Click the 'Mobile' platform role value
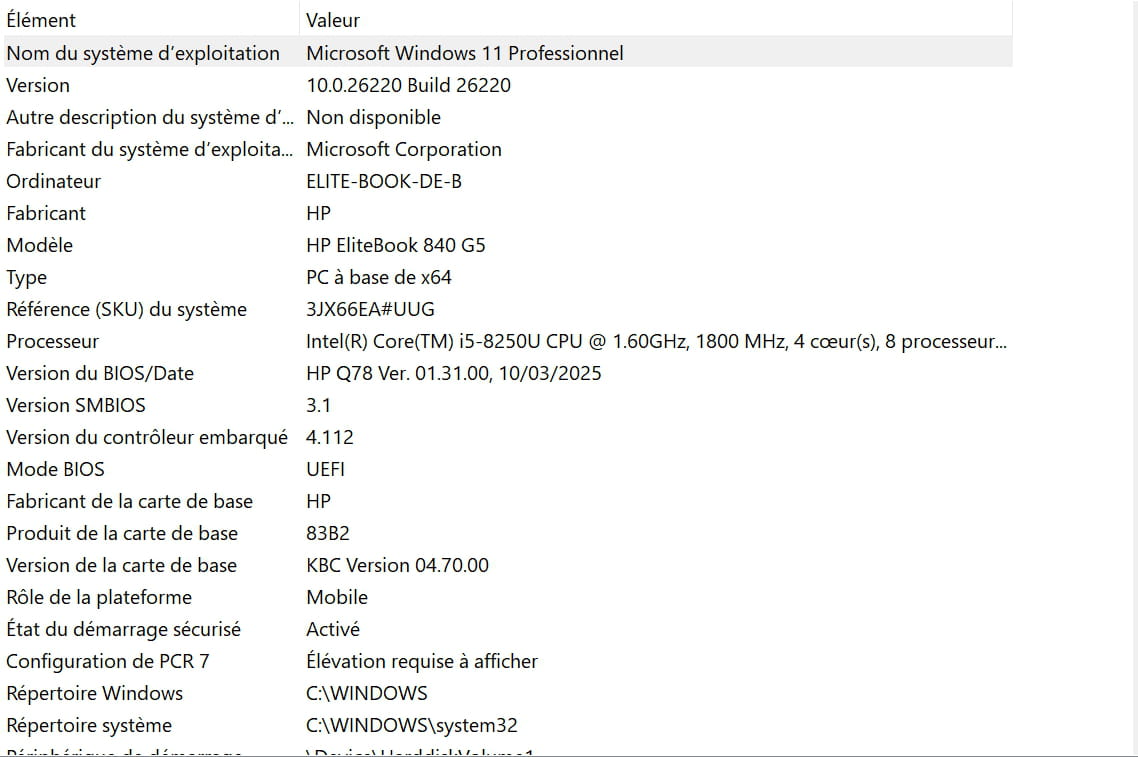 pyautogui.click(x=337, y=597)
